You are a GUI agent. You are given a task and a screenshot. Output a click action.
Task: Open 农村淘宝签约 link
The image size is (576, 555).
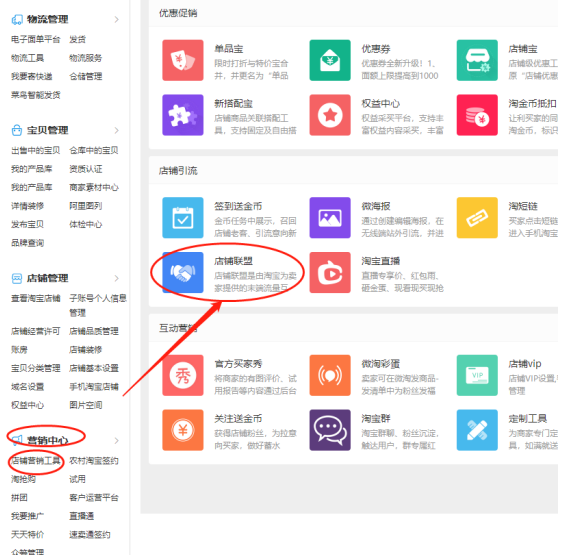[x=94, y=461]
